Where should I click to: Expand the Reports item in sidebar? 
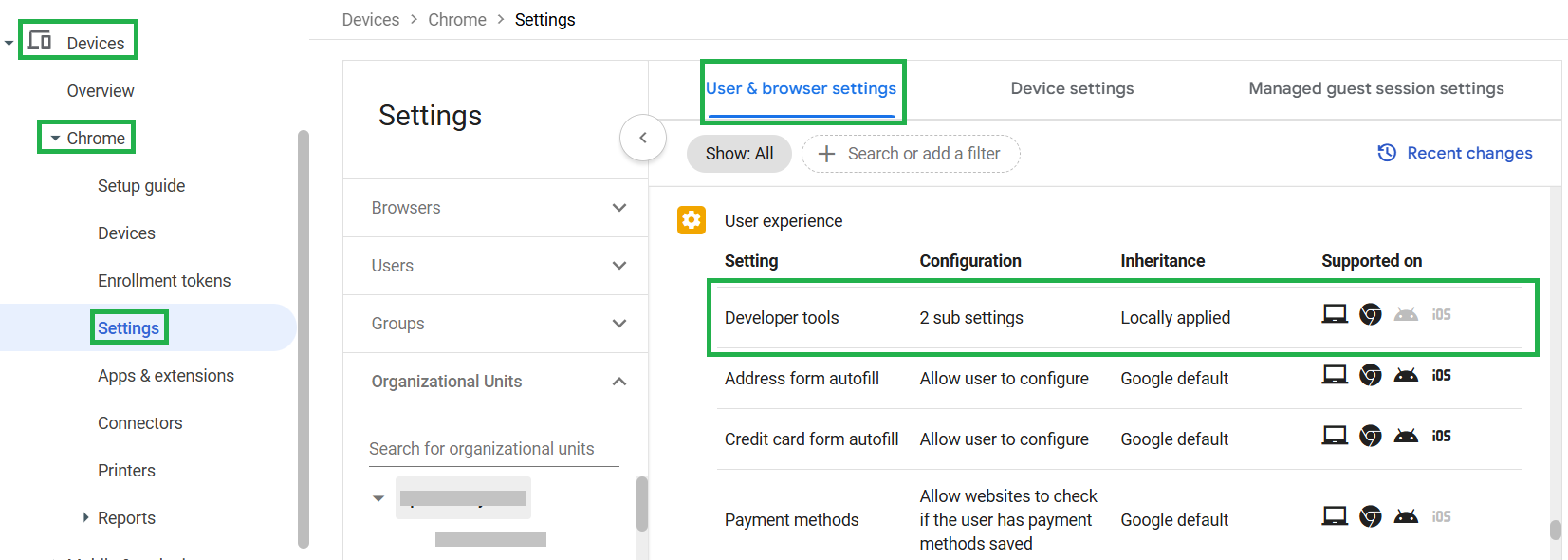click(86, 517)
